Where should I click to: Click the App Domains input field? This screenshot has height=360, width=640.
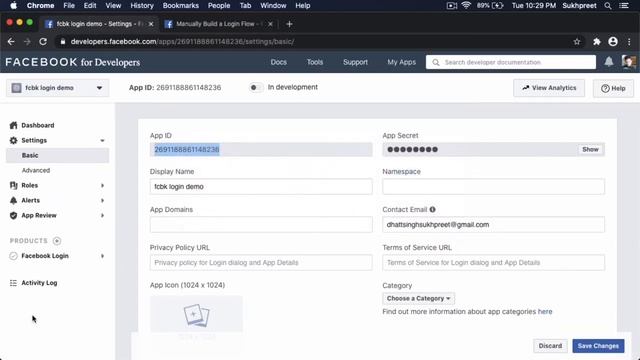tap(261, 224)
